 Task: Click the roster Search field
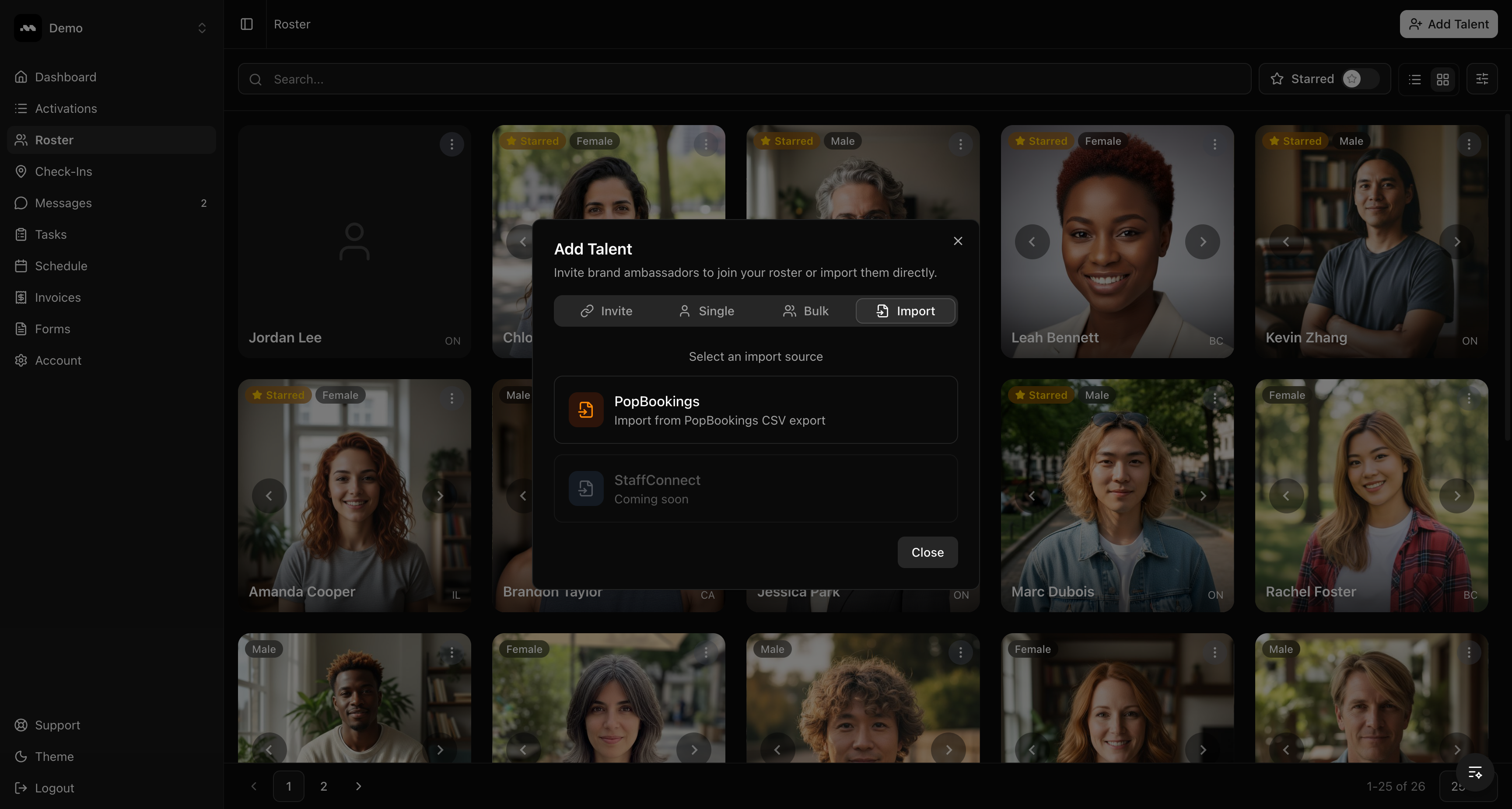click(744, 79)
